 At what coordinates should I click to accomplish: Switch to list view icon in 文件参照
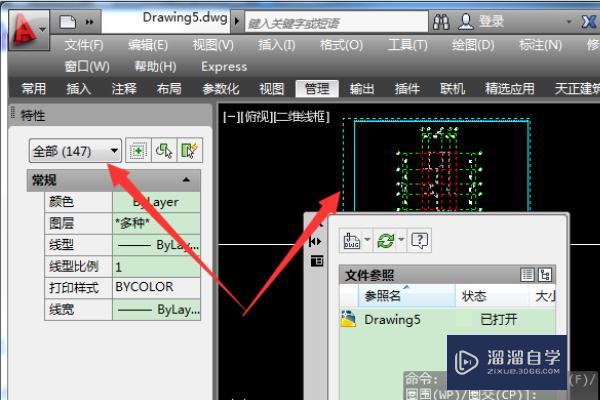tap(527, 274)
